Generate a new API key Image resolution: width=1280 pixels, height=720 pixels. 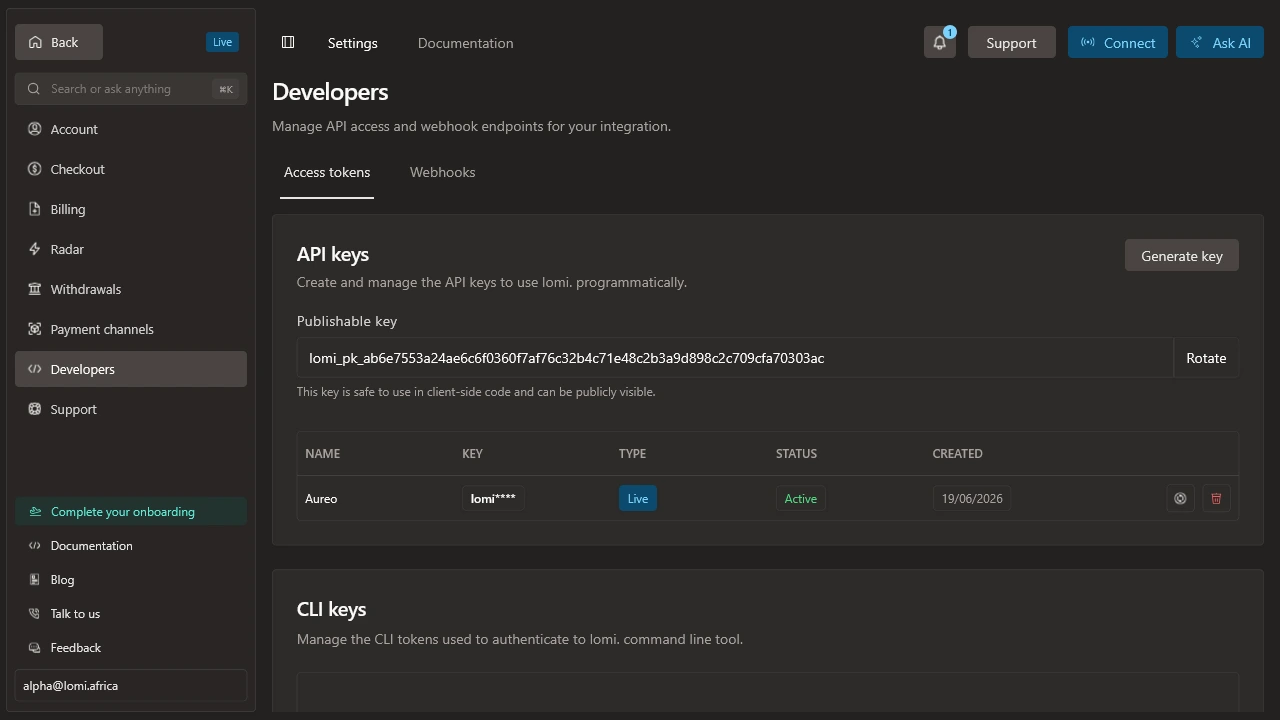[1181, 256]
